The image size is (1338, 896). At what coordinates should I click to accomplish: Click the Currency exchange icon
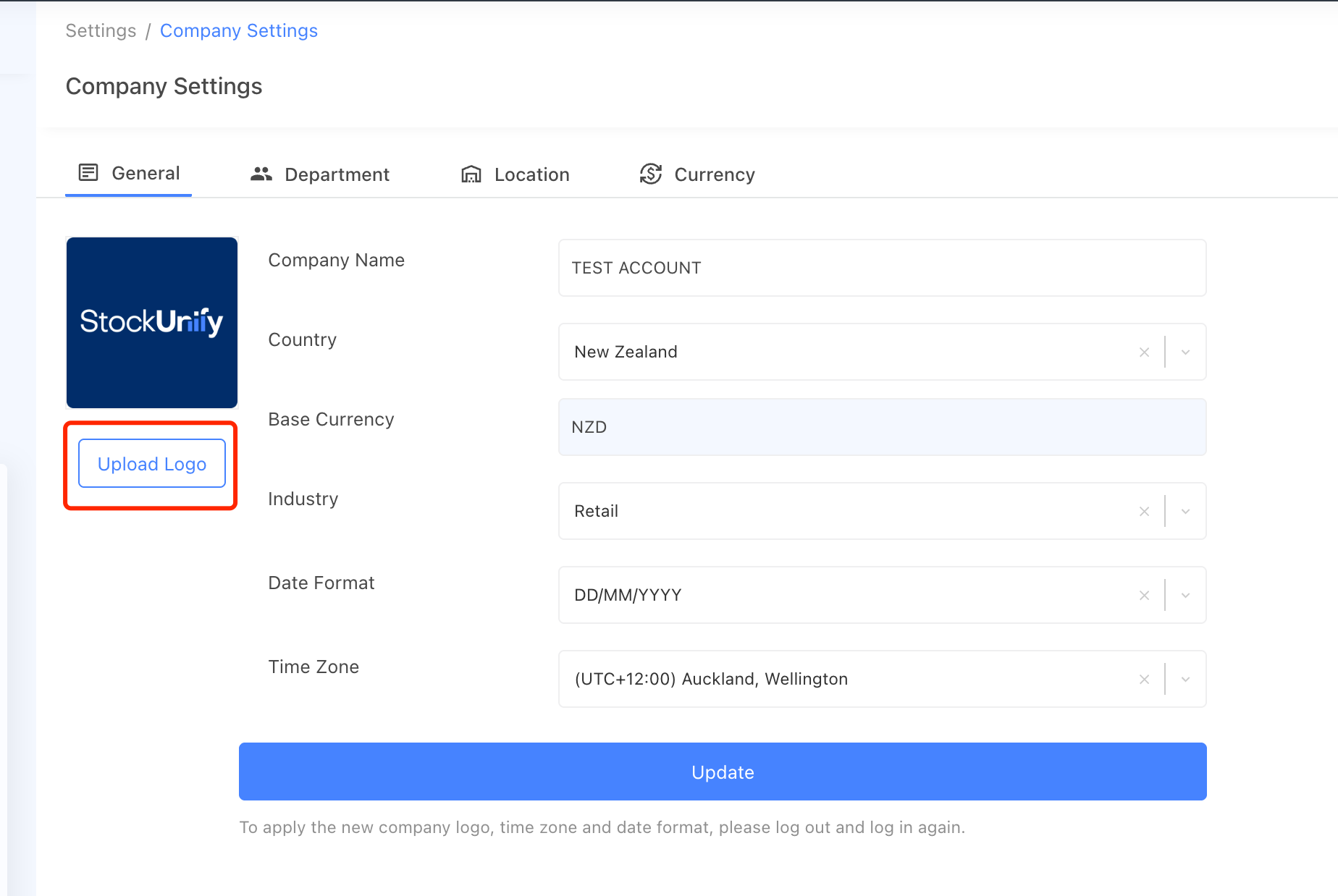coord(650,174)
